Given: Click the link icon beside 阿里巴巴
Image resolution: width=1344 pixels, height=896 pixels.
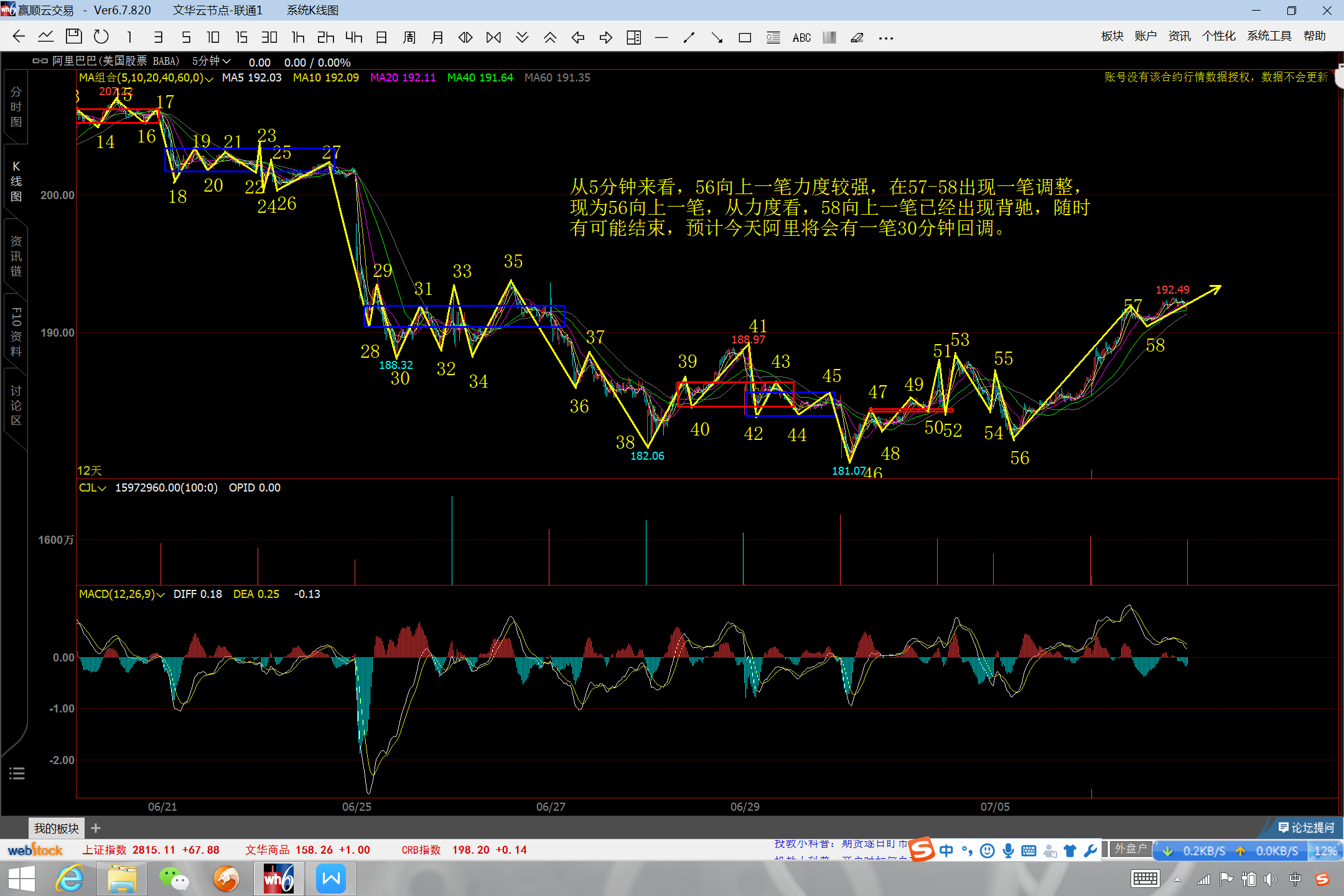Looking at the screenshot, I should 40,61.
